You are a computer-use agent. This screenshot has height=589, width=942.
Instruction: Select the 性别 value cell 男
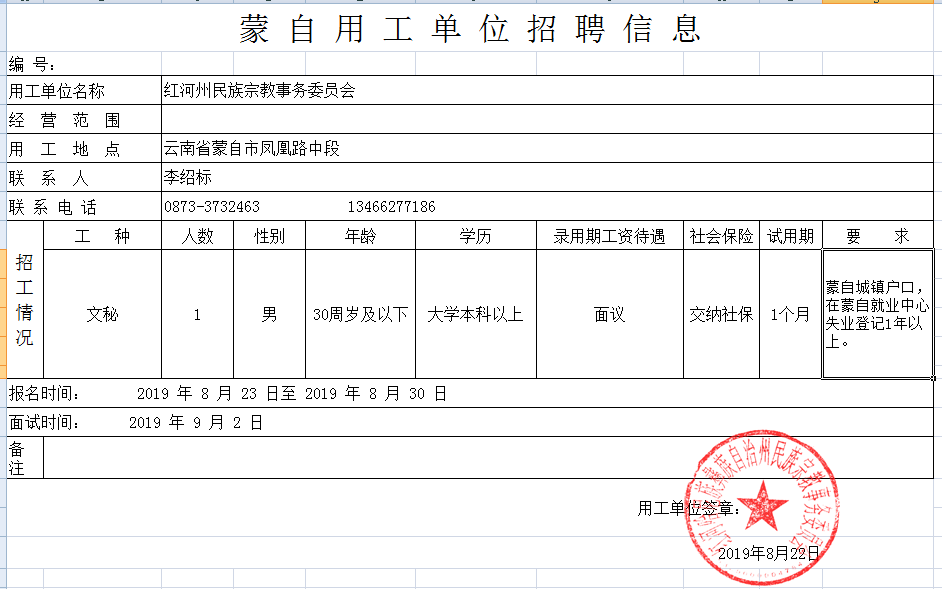pyautogui.click(x=269, y=314)
